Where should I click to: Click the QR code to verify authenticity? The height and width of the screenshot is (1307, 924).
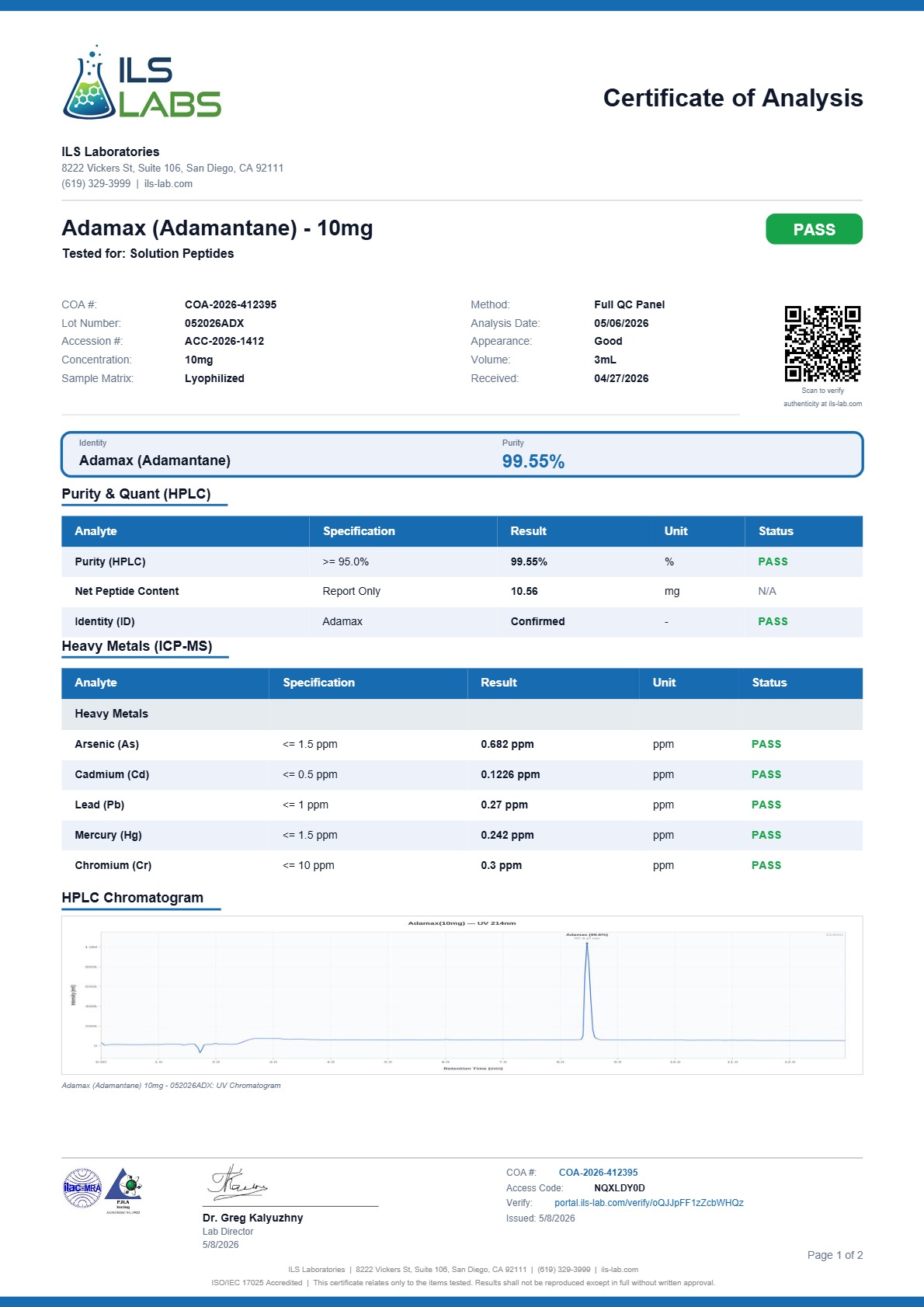click(x=822, y=343)
